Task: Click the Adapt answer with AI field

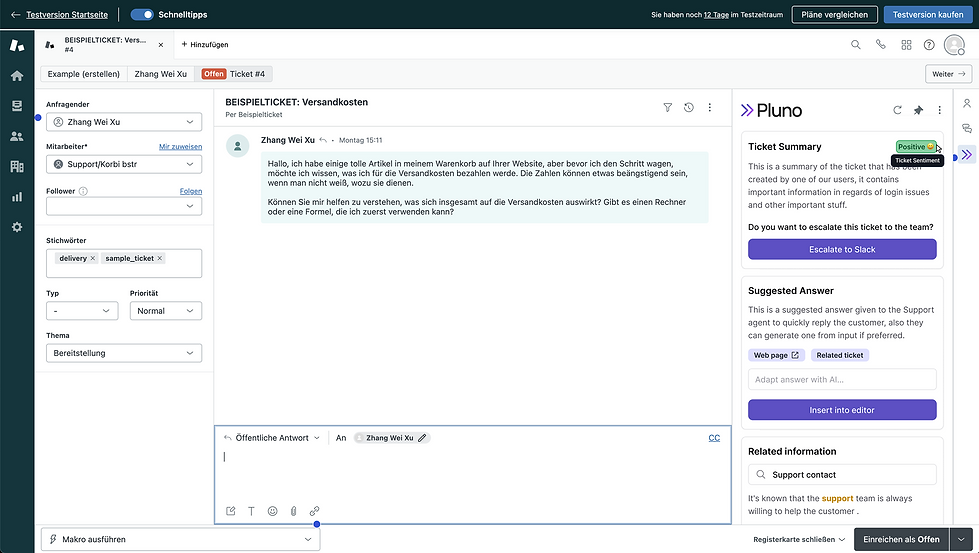Action: [x=842, y=379]
